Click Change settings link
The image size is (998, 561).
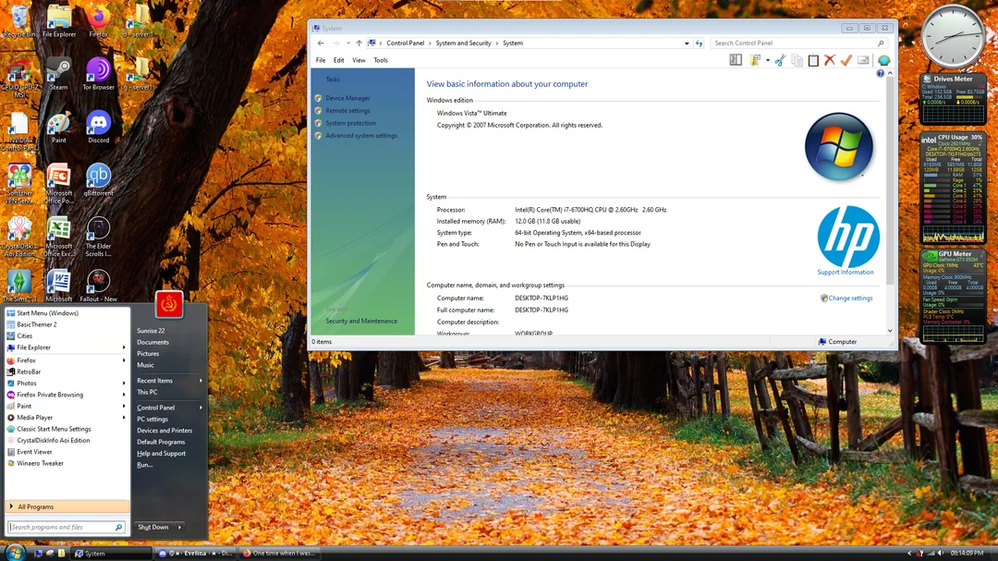point(850,298)
